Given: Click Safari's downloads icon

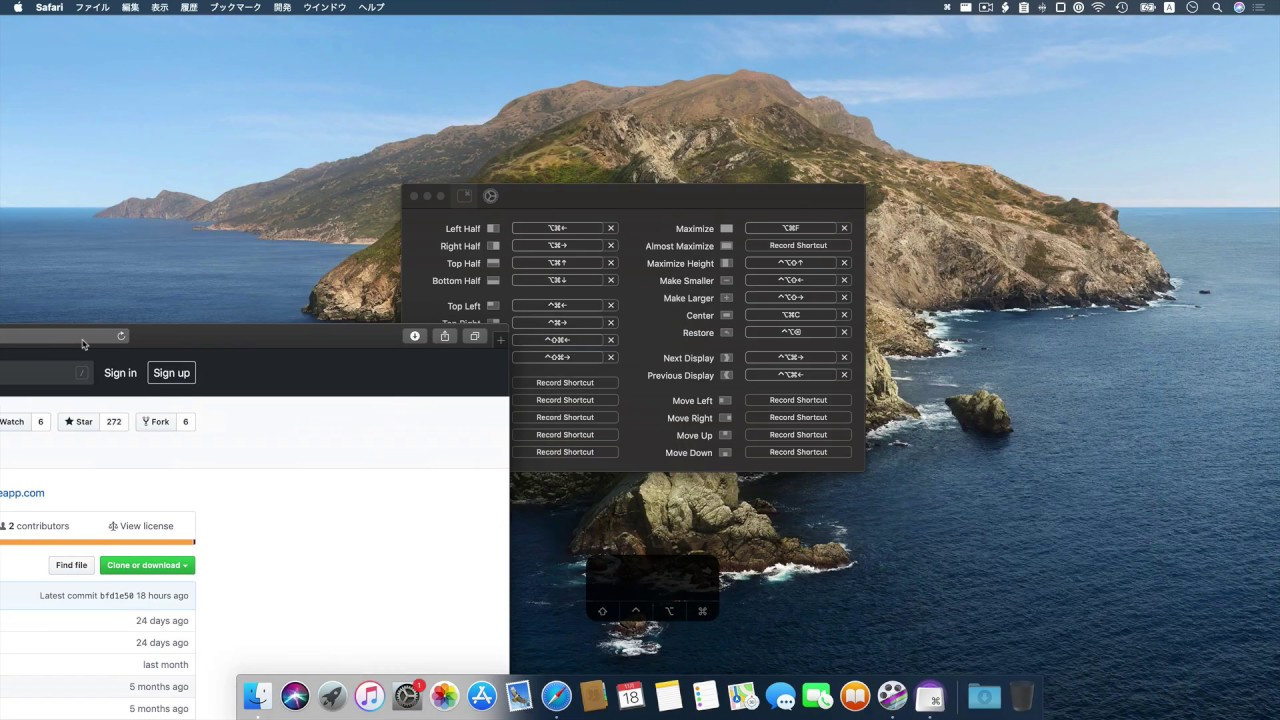Looking at the screenshot, I should pos(415,336).
